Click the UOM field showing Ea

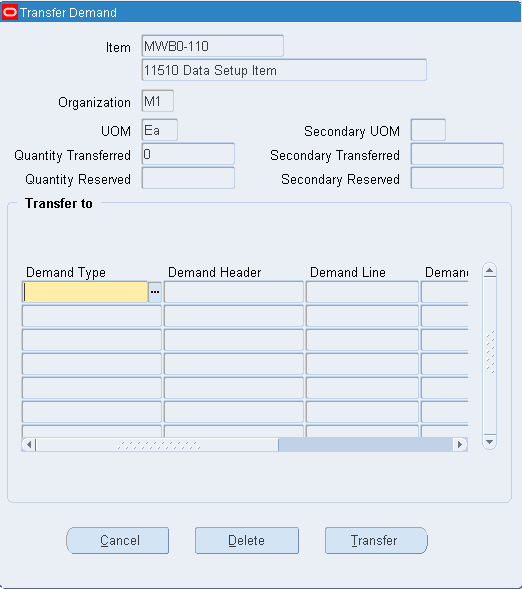(160, 130)
